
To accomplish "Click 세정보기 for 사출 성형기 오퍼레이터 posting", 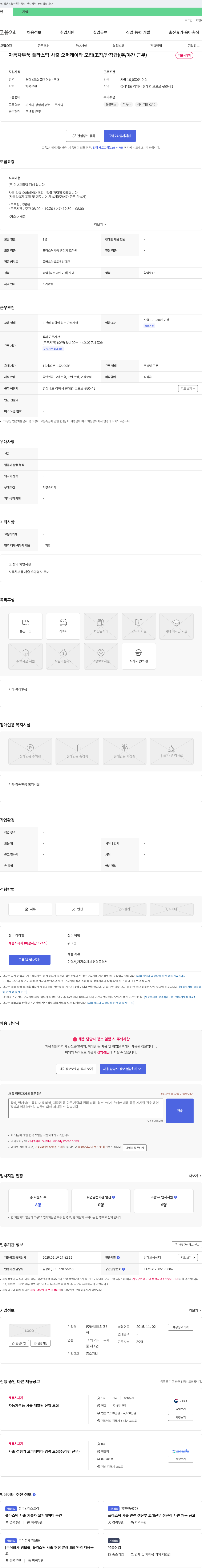I will 181,1459.
